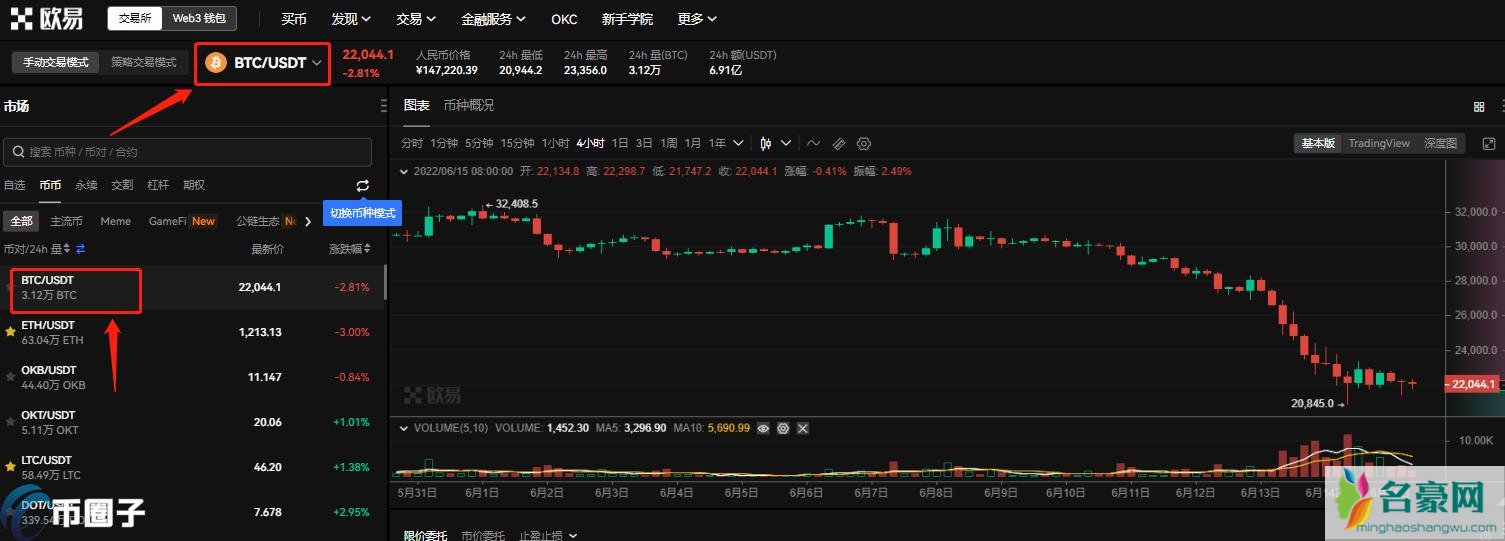
Task: Select the 交易所 exchange toggle
Action: tap(135, 18)
